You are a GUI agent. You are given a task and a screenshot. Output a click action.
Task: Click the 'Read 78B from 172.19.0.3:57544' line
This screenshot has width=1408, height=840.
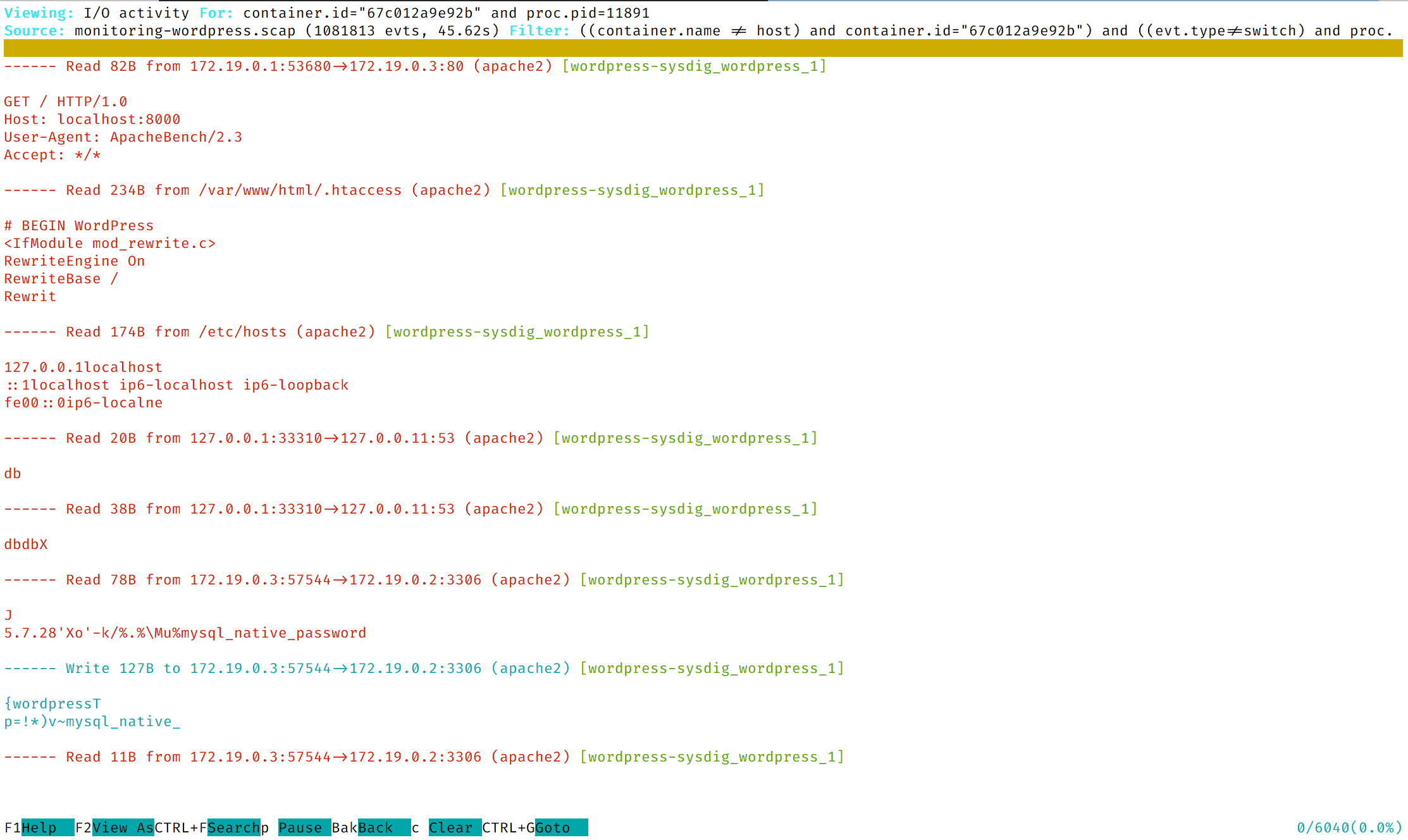[424, 579]
